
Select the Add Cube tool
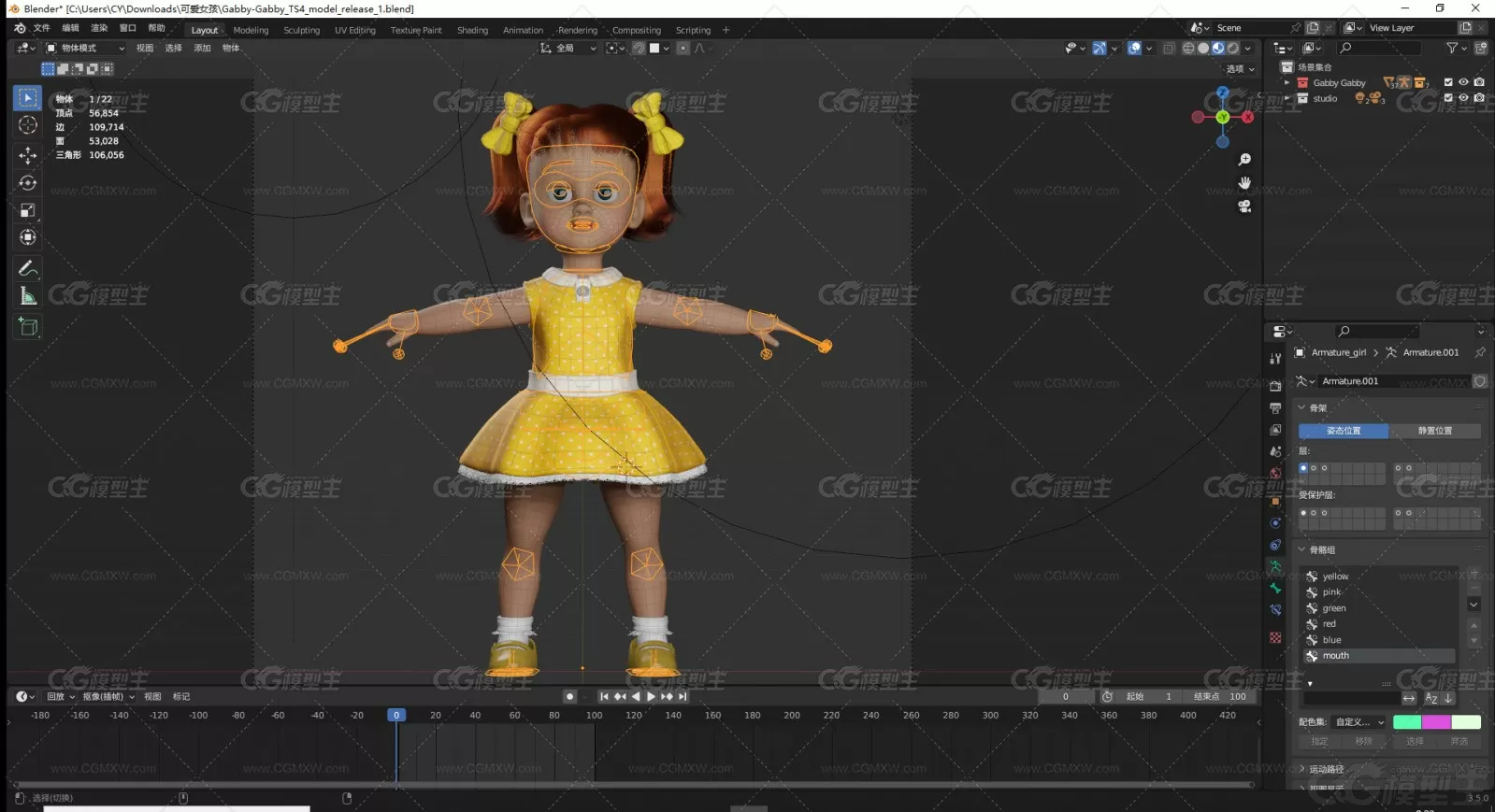[27, 327]
